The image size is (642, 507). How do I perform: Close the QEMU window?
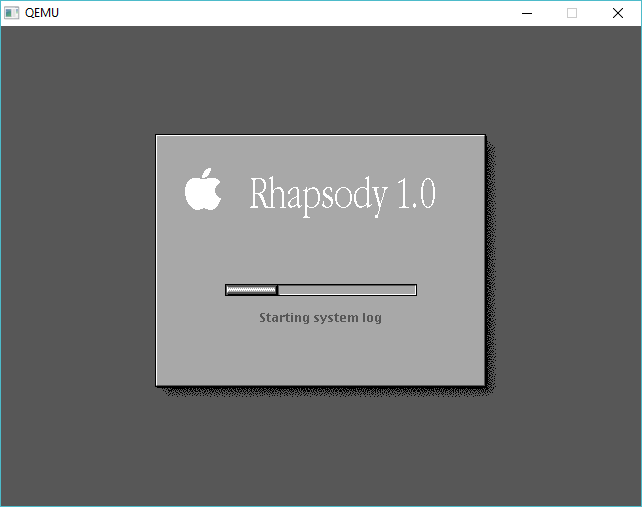618,13
